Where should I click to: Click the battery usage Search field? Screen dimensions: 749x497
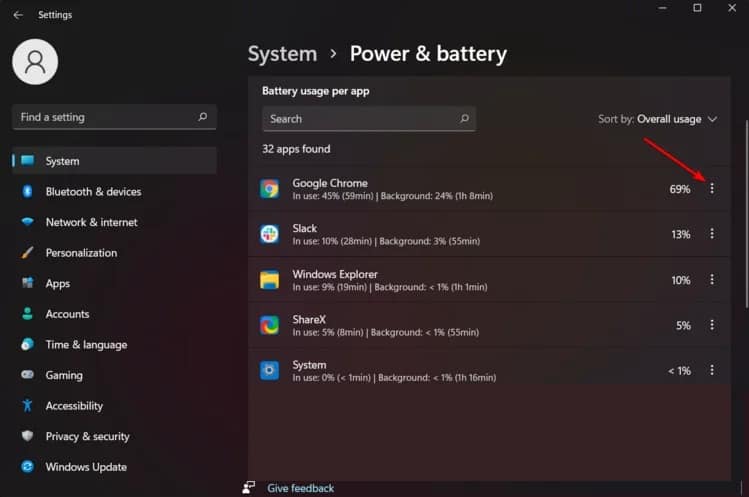point(369,119)
